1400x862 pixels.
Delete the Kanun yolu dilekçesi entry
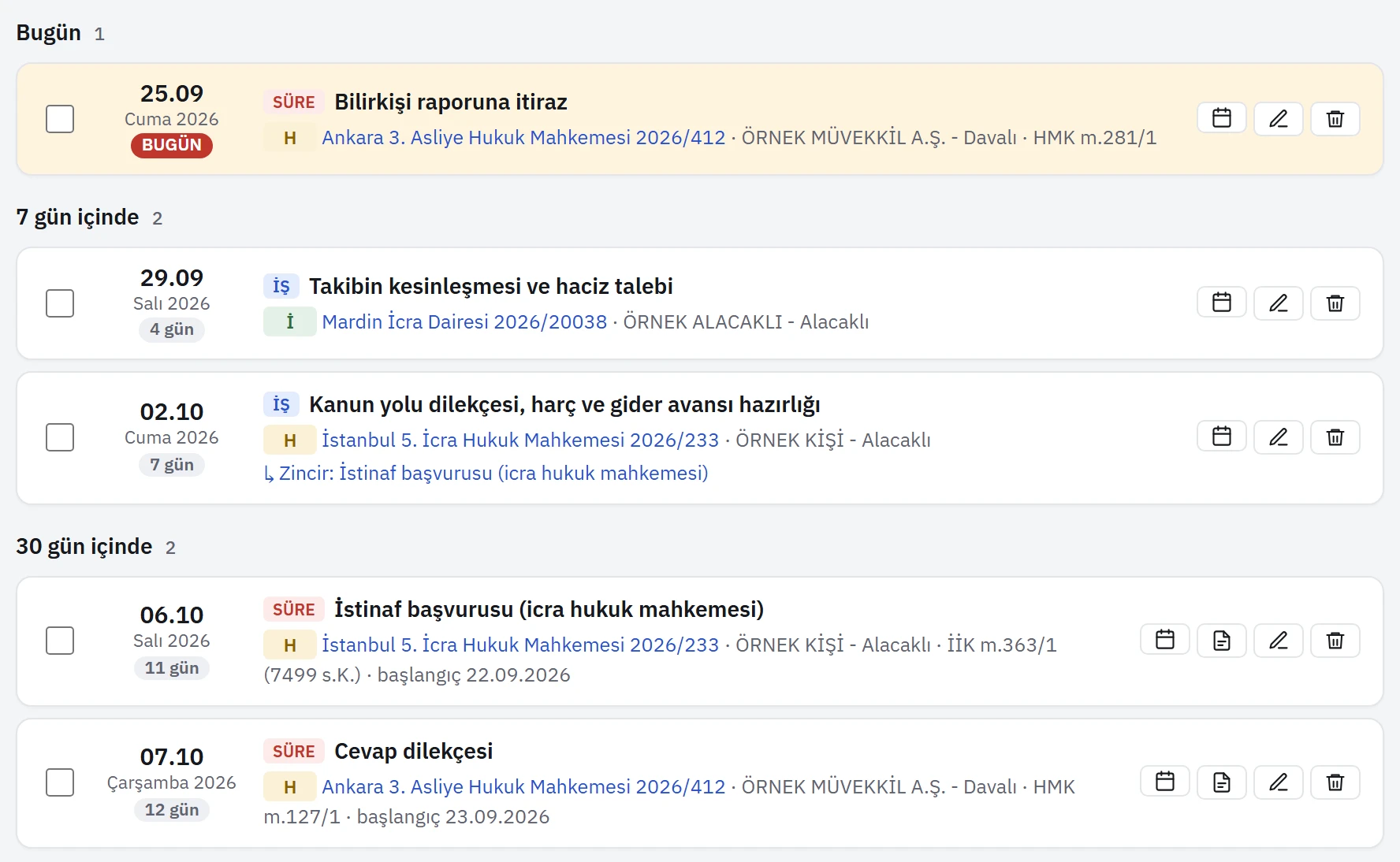tap(1335, 437)
